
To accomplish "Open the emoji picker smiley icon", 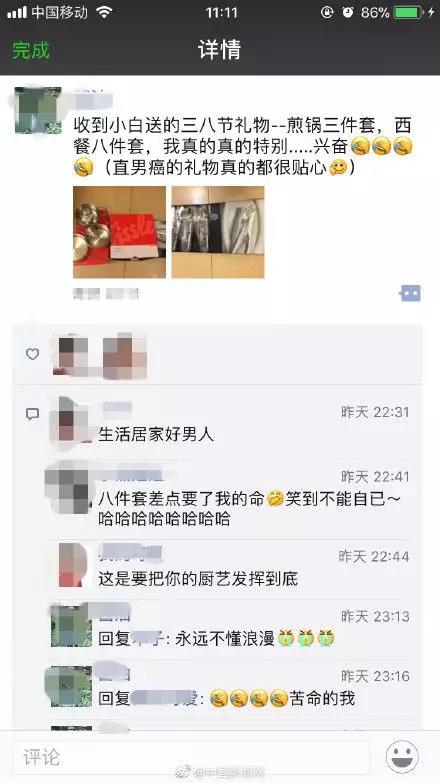I will (x=402, y=757).
